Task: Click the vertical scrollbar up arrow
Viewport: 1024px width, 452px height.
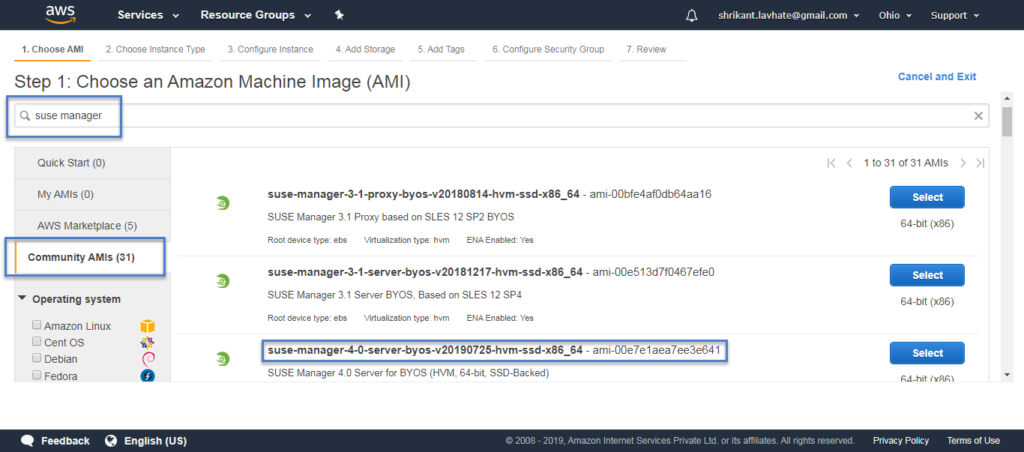Action: coord(1007,97)
